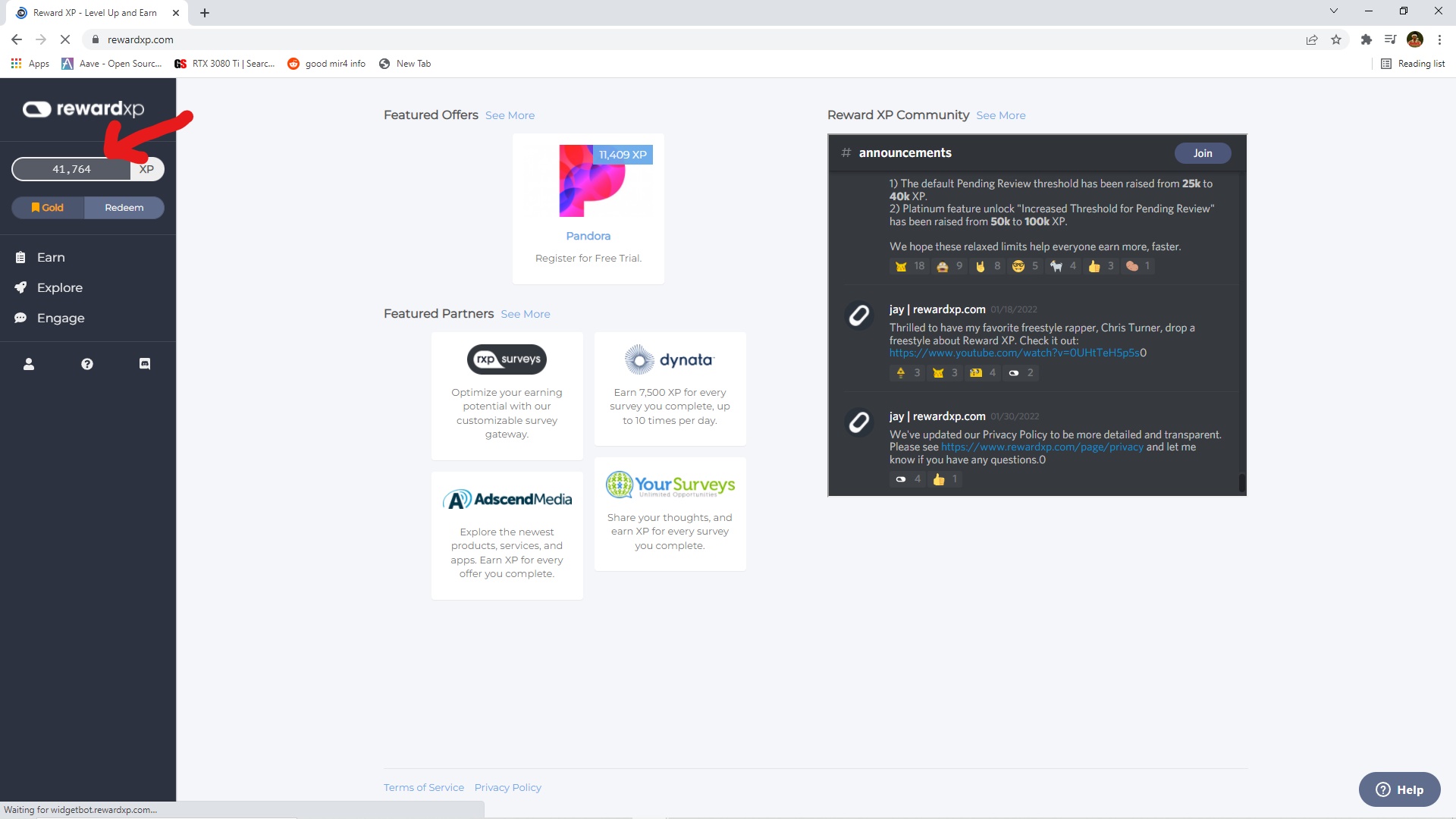Click the rewardxp logo

coord(83,109)
